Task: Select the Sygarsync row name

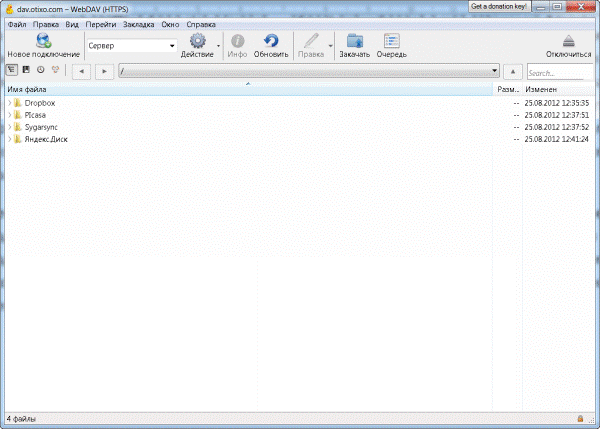Action: pyautogui.click(x=41, y=127)
